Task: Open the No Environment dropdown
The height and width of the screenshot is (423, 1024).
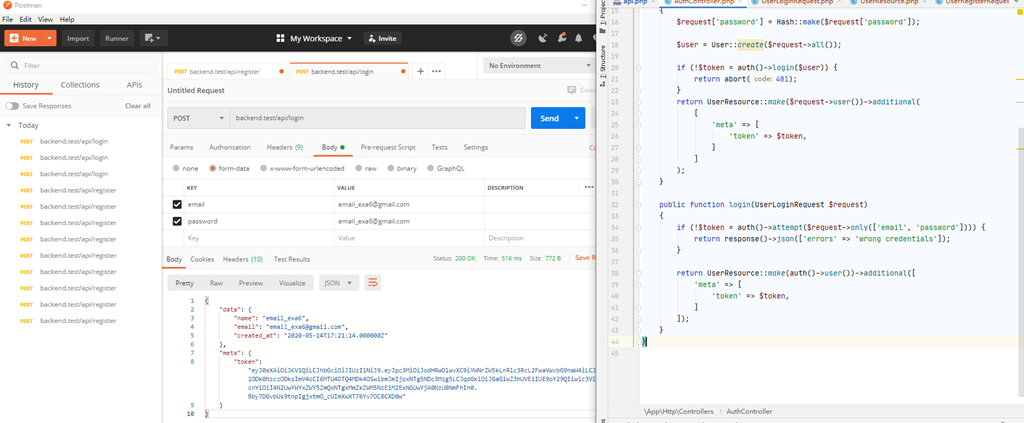Action: pos(537,66)
